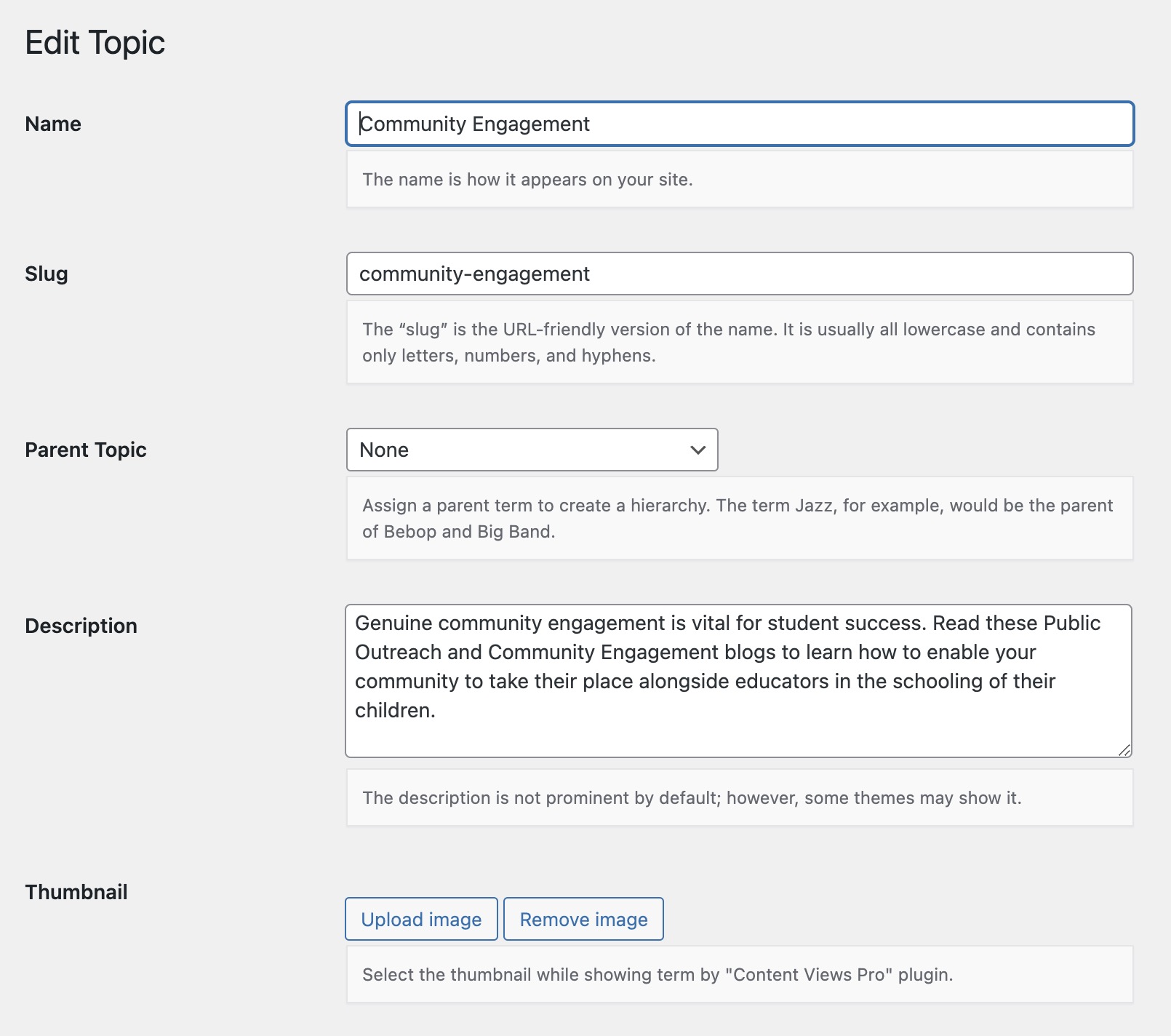Grab the Description textarea resize handle

pyautogui.click(x=1124, y=750)
